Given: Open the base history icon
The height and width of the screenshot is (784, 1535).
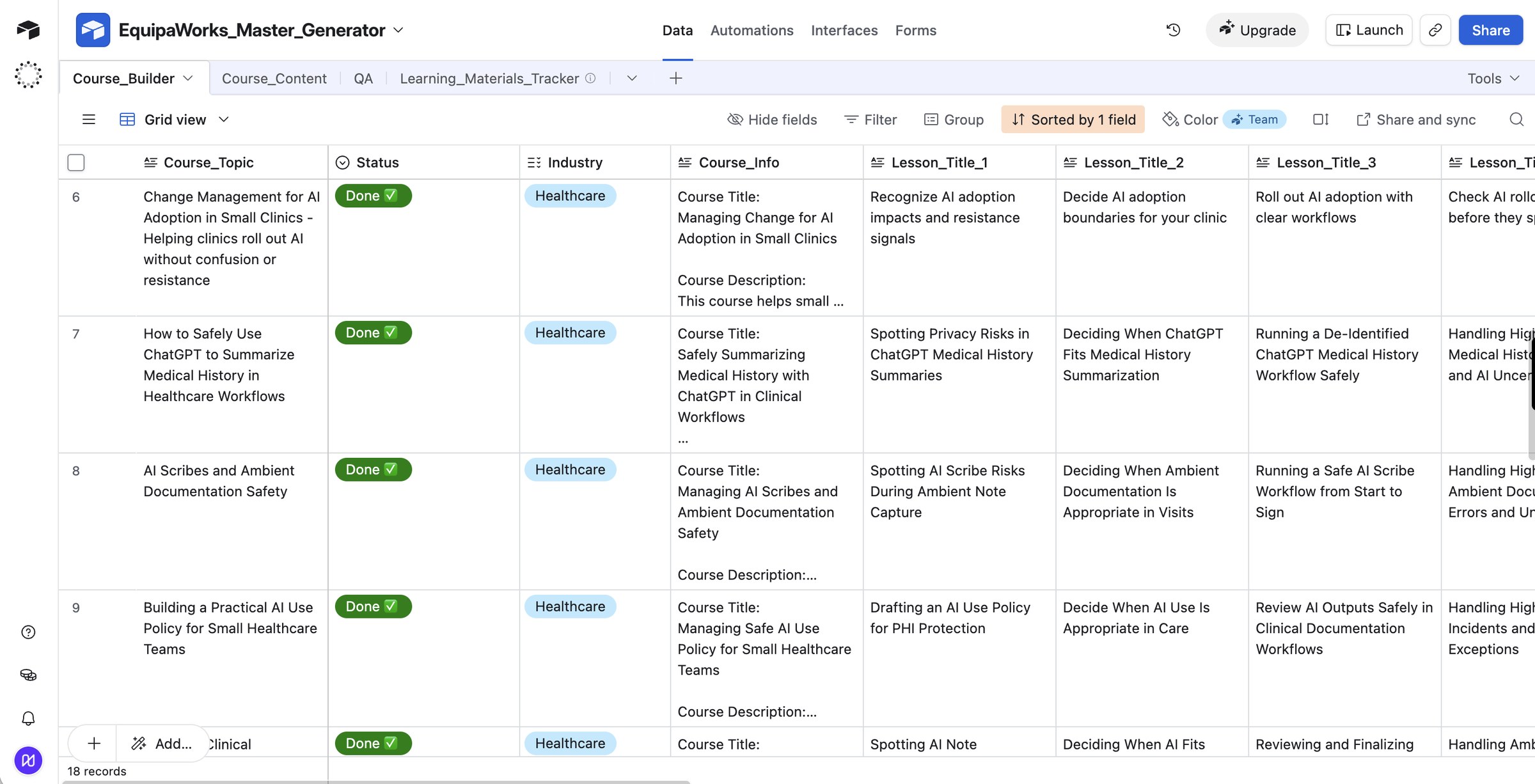Looking at the screenshot, I should click(x=1173, y=30).
